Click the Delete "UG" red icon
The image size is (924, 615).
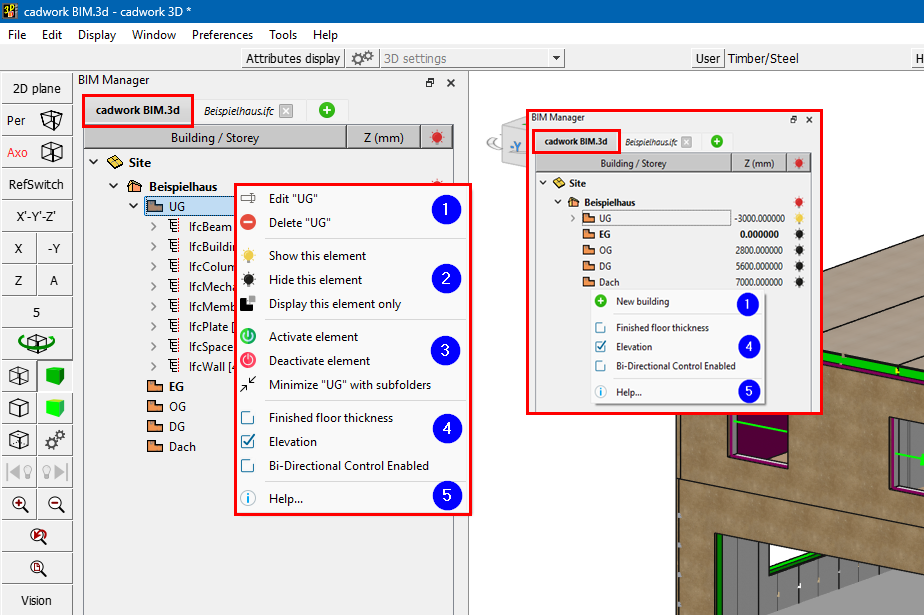coord(248,223)
